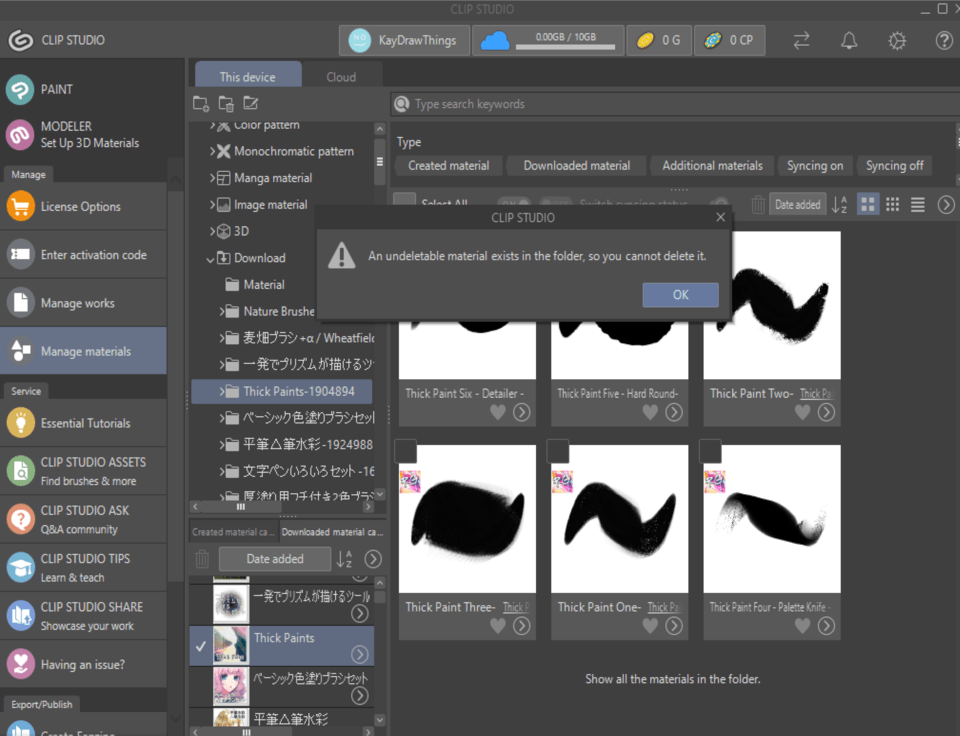Open CLIP STUDIO TIPS Learn & teach
The height and width of the screenshot is (736, 960).
coord(83,568)
